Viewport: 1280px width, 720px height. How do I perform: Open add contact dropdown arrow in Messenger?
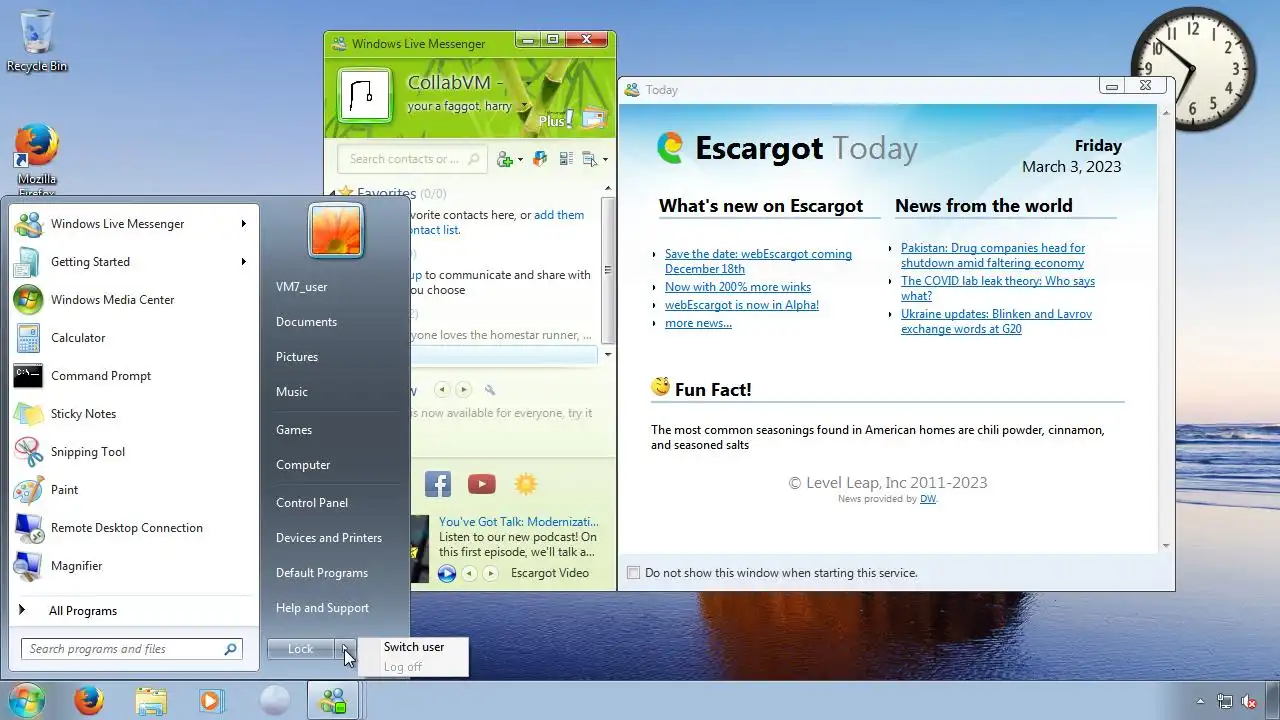[520, 160]
